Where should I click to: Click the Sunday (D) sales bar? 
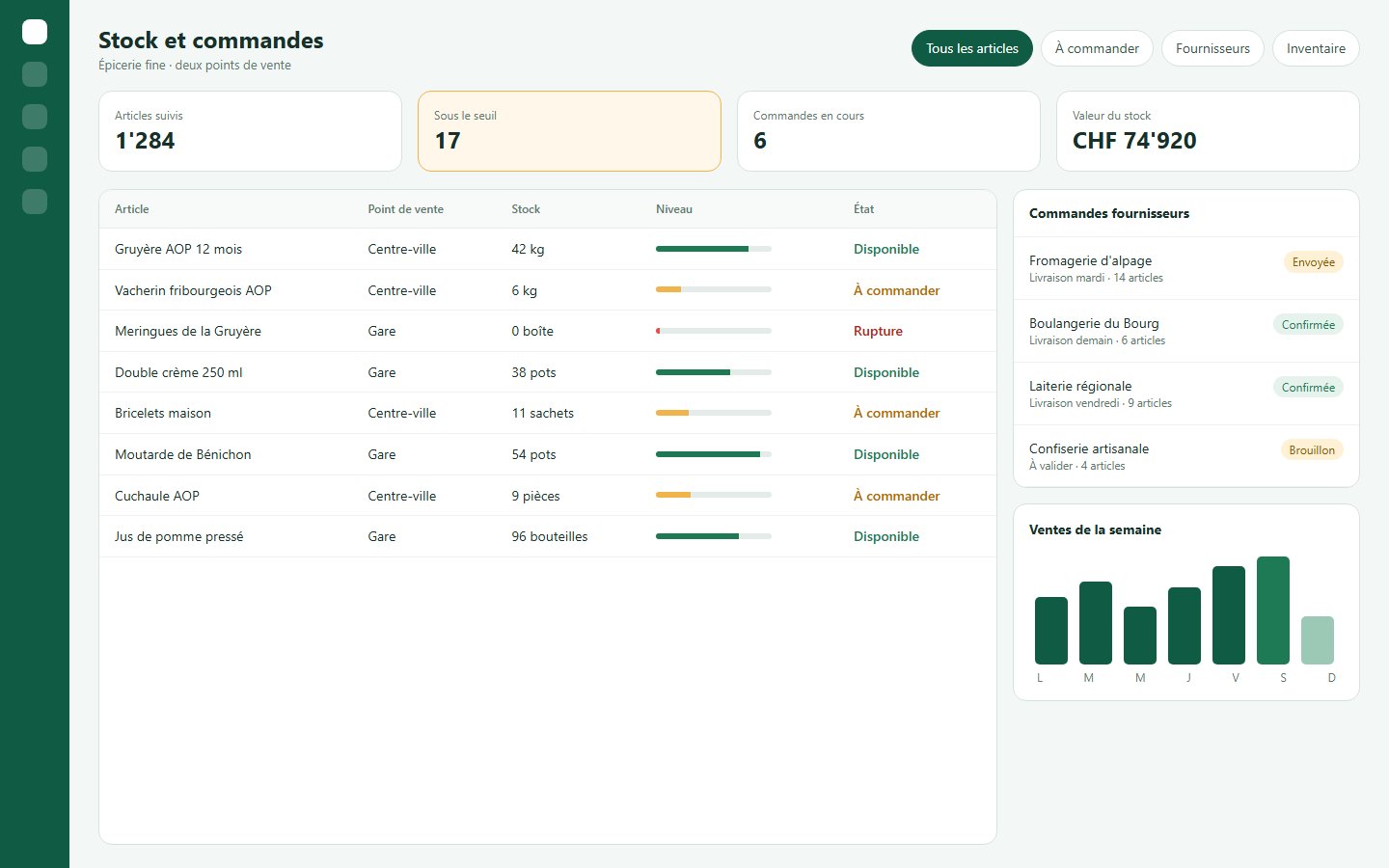tap(1318, 640)
